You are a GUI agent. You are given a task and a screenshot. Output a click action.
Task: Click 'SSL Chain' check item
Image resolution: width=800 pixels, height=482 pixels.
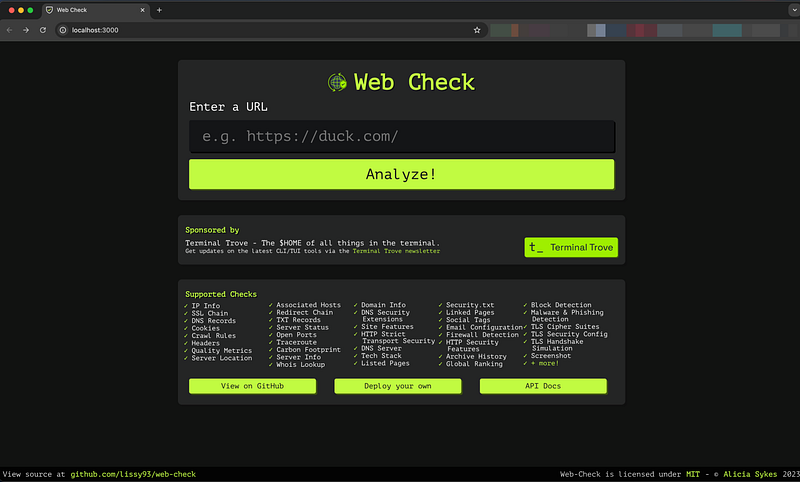(210, 313)
